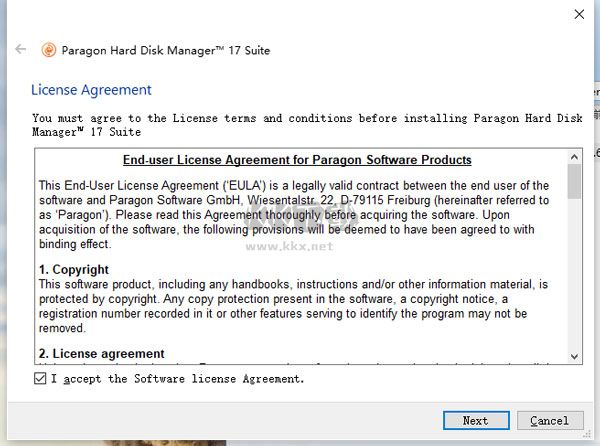600x446 pixels.
Task: Click the Paragon orange logo icon
Action: (48, 50)
